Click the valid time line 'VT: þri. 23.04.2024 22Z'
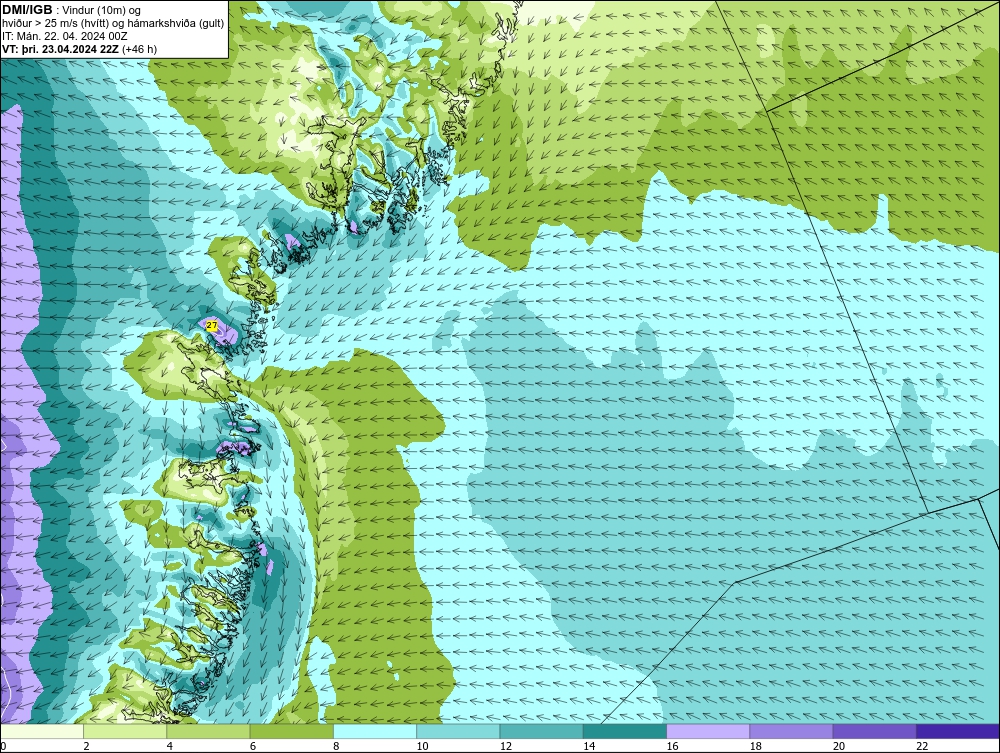The image size is (1000, 753). pos(60,49)
